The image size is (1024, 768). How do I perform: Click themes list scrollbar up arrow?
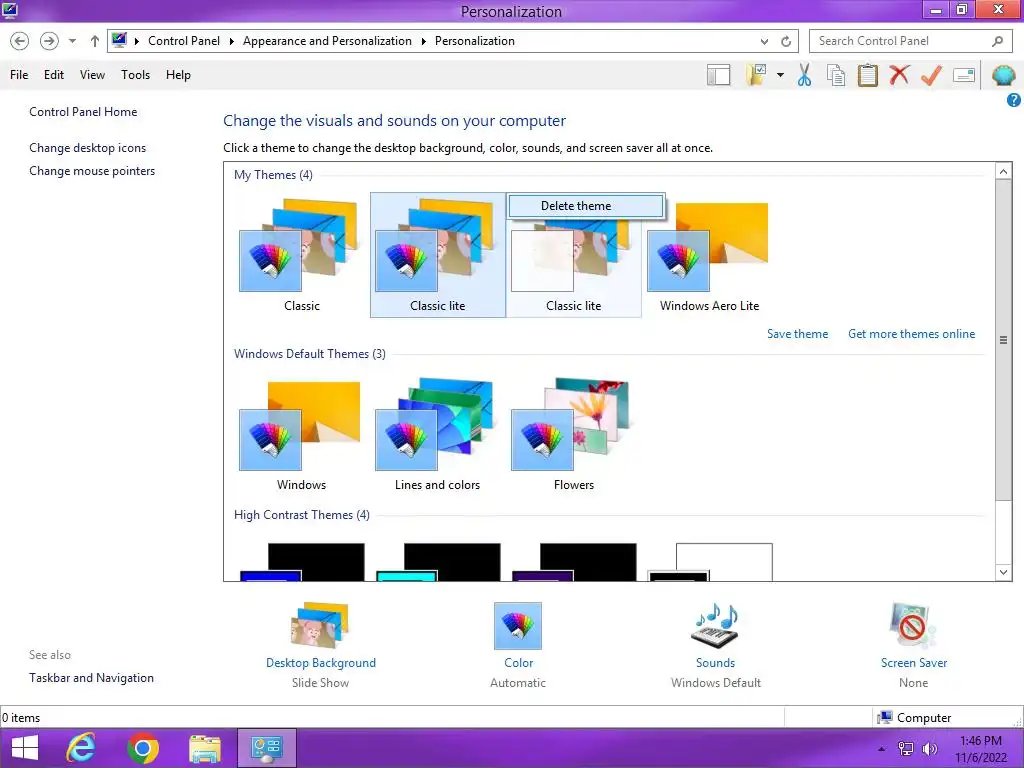(1004, 171)
